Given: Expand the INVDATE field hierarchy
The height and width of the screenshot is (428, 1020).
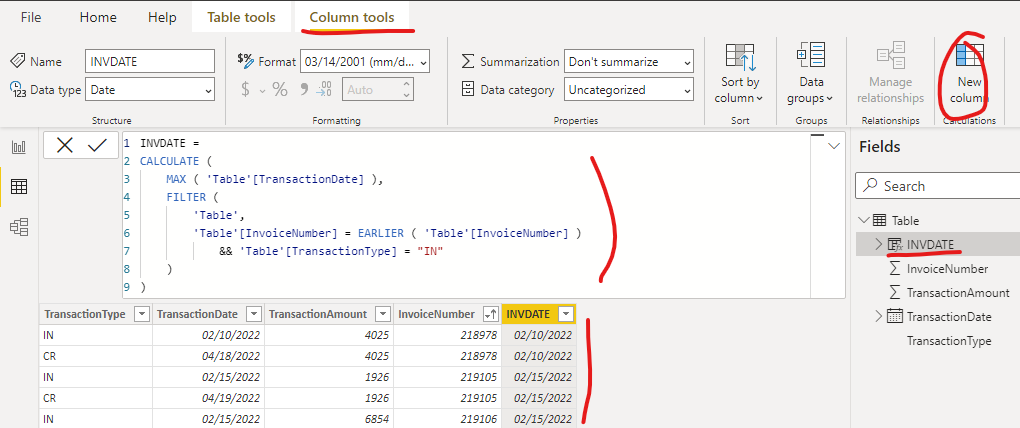Looking at the screenshot, I should [879, 245].
